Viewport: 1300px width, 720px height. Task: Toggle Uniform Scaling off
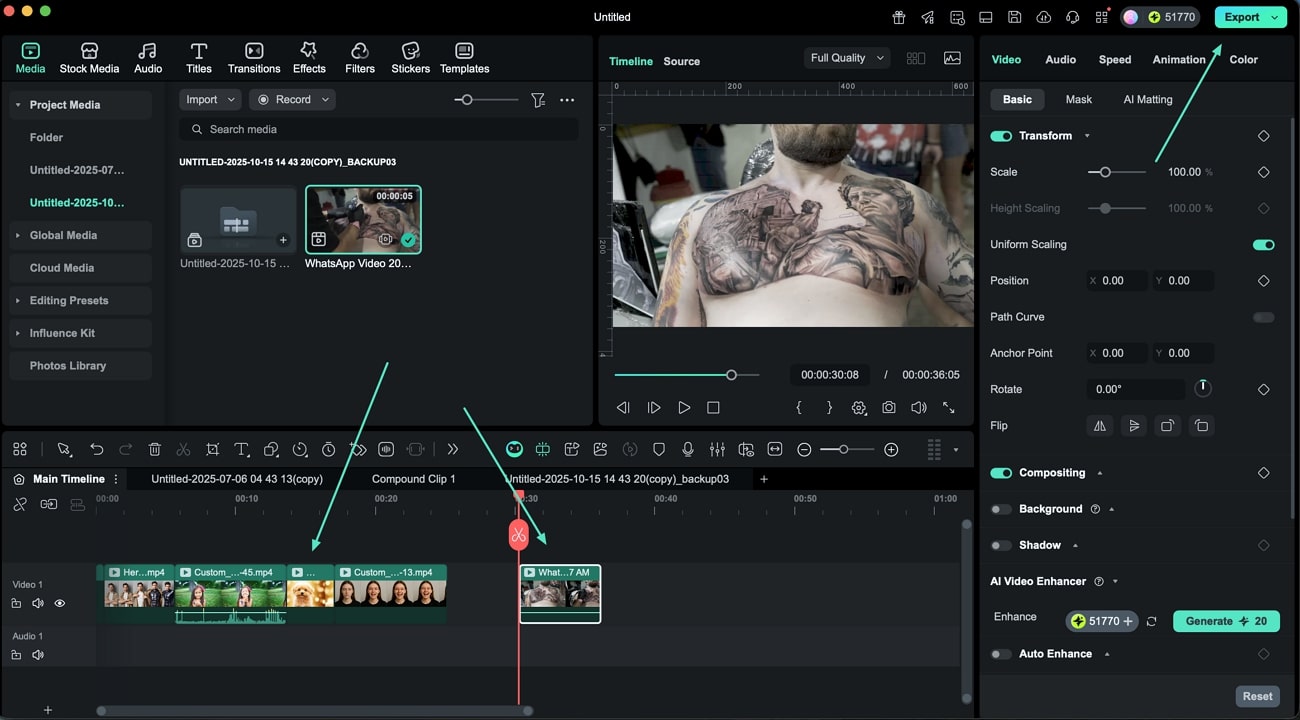click(x=1263, y=244)
